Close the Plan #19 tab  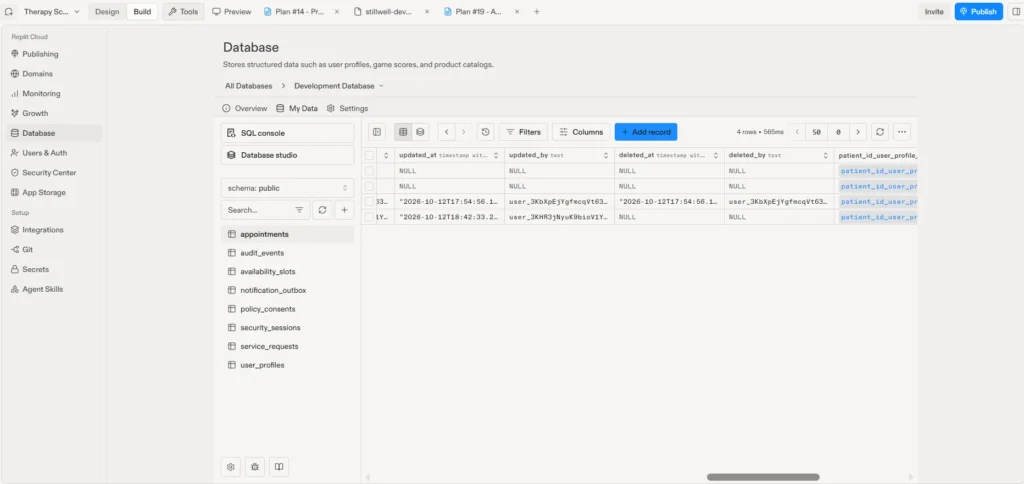[517, 12]
